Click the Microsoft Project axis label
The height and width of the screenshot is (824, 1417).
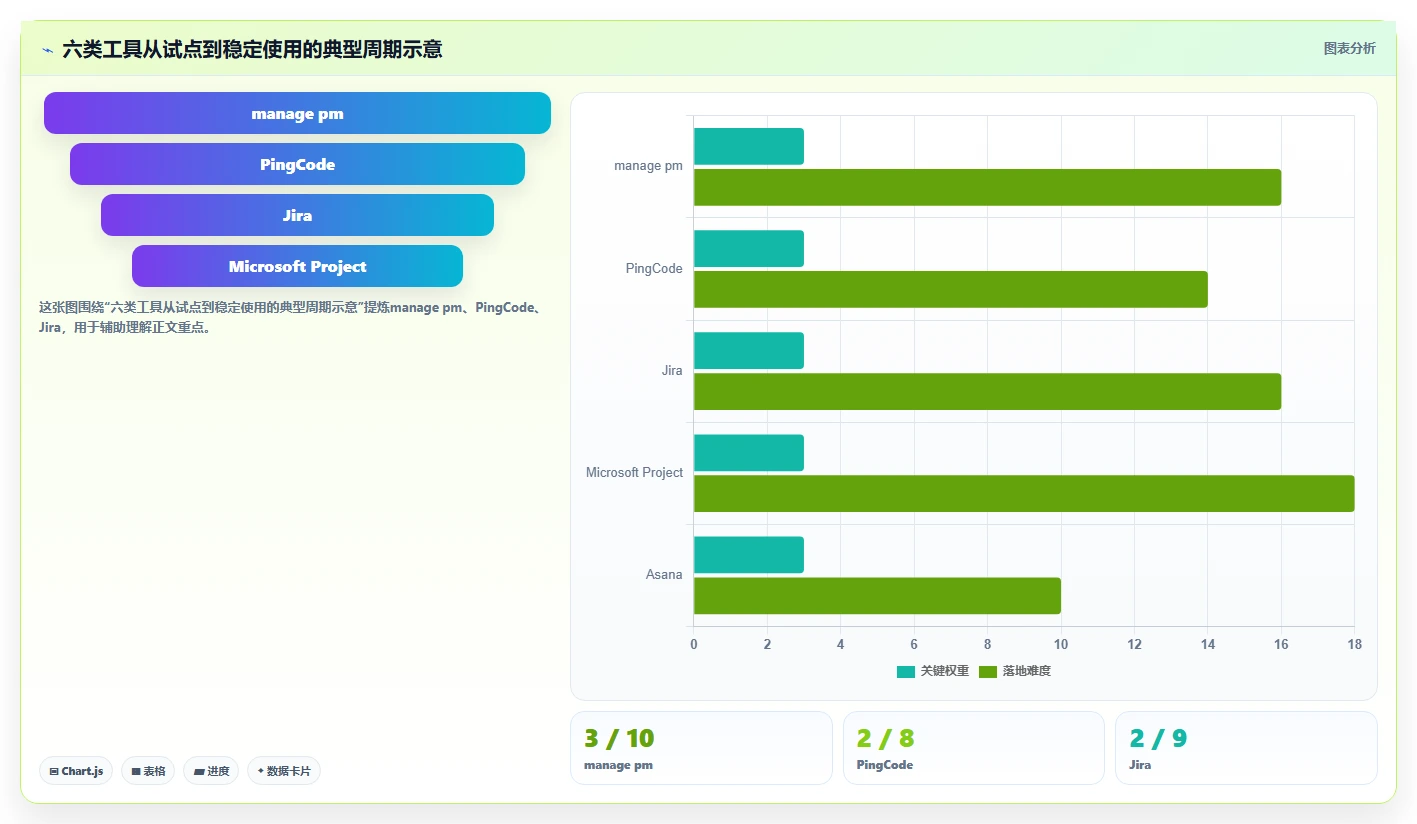tap(634, 472)
